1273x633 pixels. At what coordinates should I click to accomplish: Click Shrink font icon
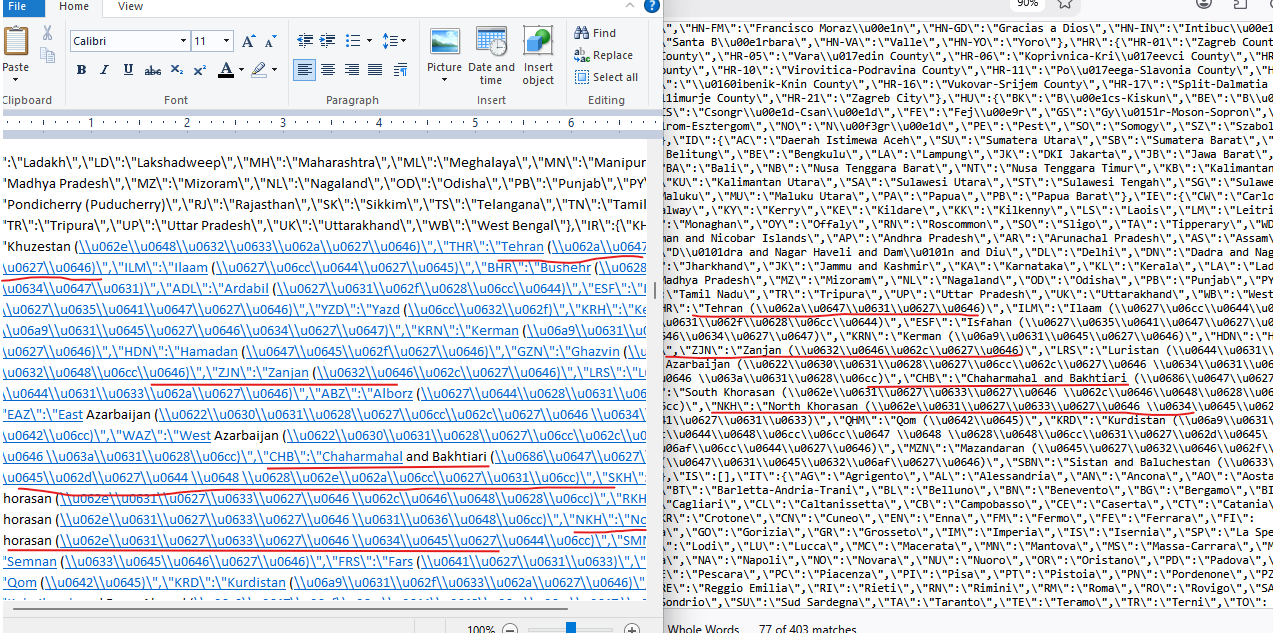(x=270, y=41)
